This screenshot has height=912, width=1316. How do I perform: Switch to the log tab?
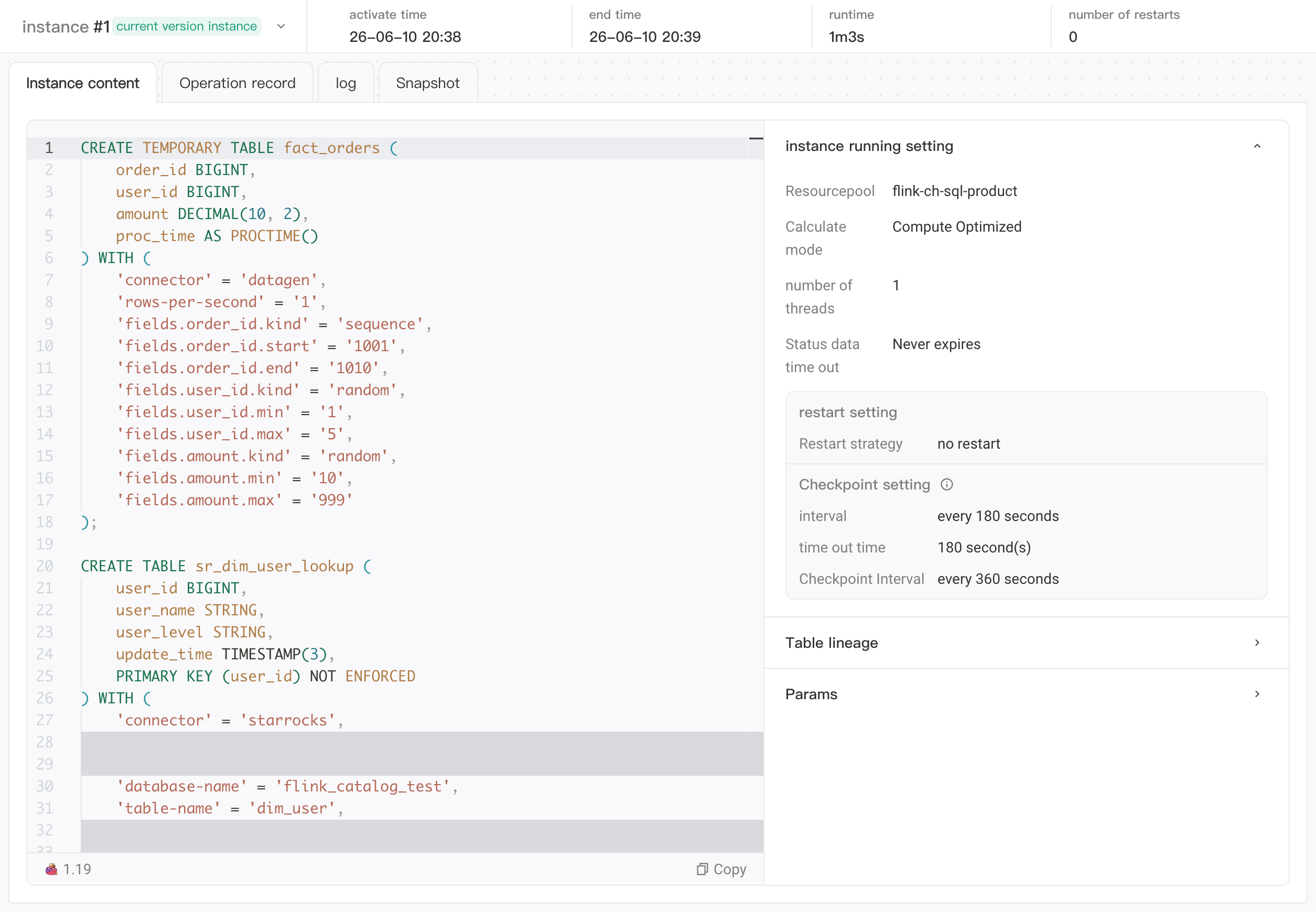point(346,83)
